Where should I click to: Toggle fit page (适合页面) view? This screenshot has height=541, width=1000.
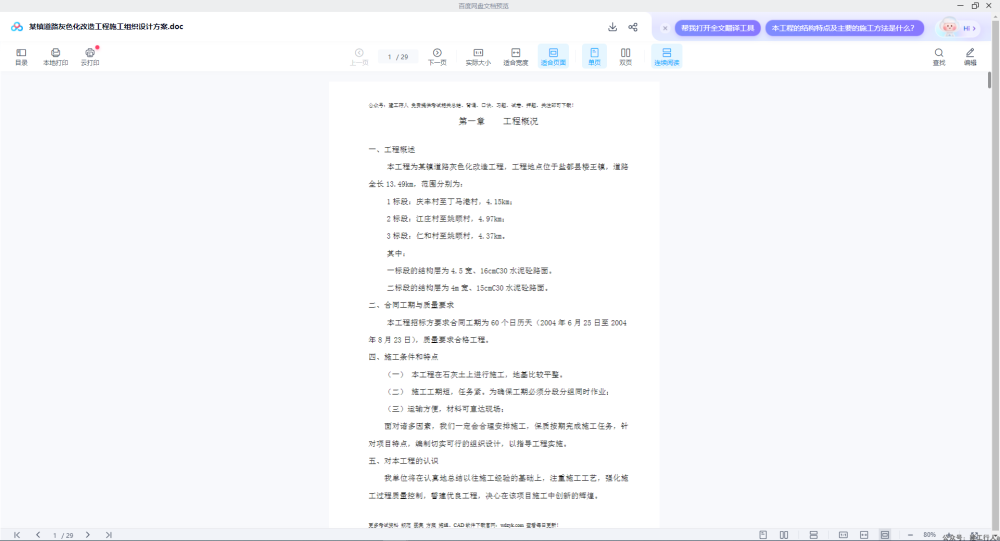(553, 56)
